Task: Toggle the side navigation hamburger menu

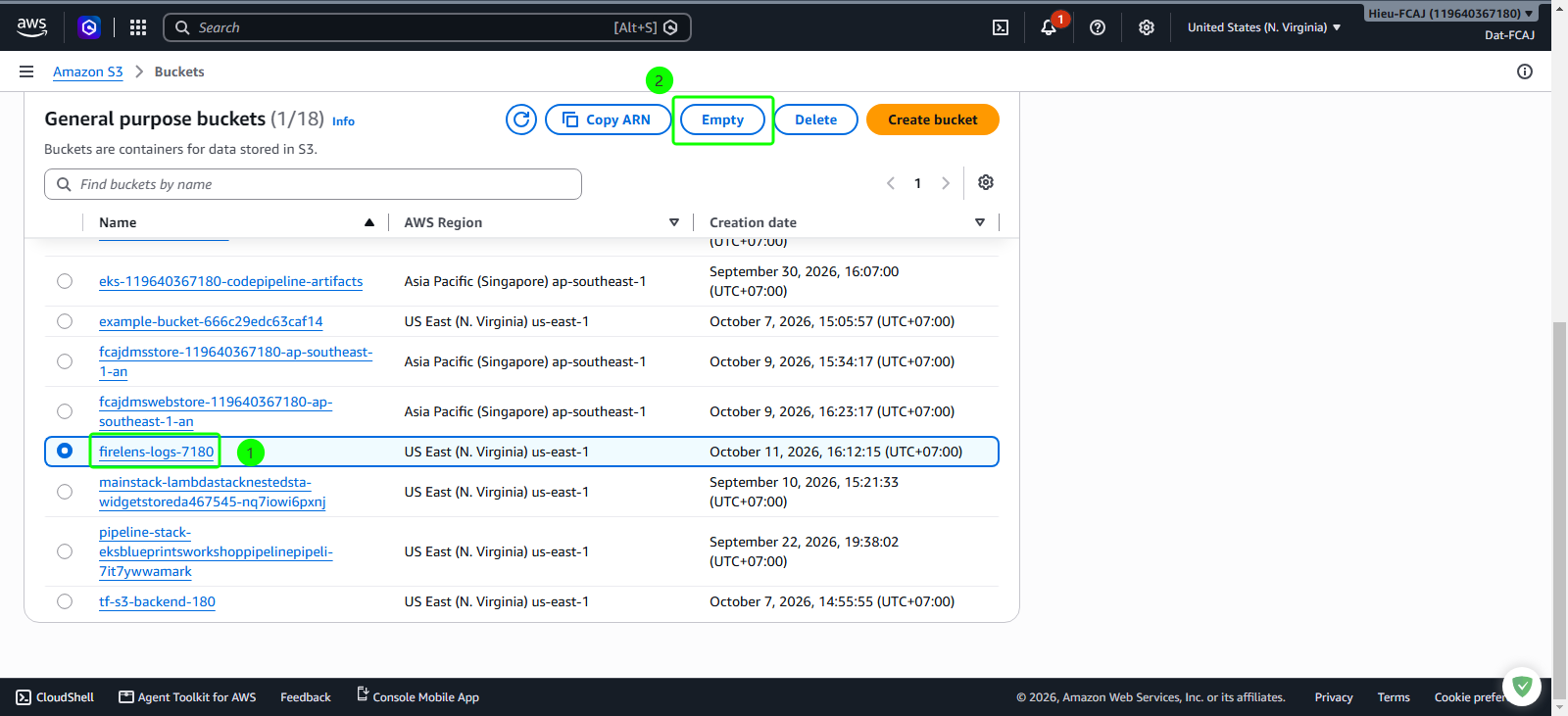Action: coord(26,72)
